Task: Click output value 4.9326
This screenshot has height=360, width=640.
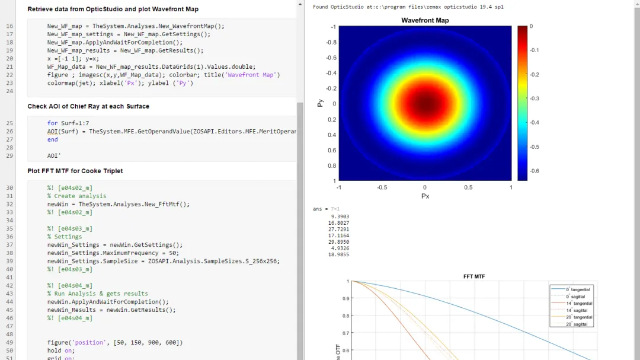Action: point(340,248)
